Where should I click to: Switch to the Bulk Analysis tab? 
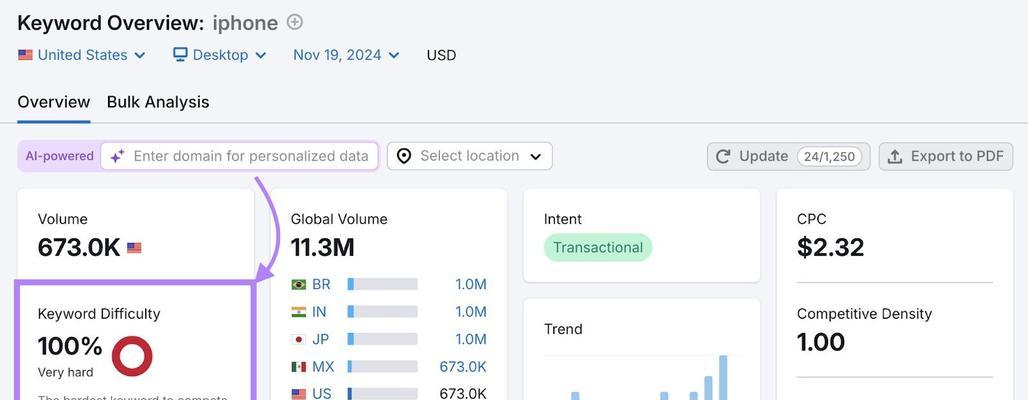tap(158, 102)
